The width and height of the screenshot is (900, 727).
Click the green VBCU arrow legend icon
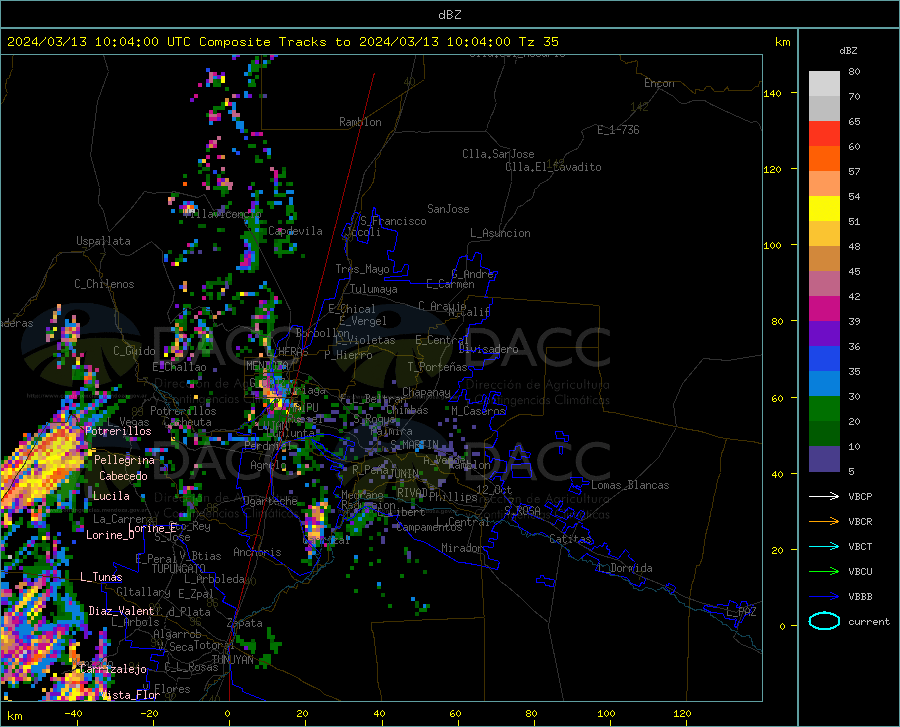824,572
